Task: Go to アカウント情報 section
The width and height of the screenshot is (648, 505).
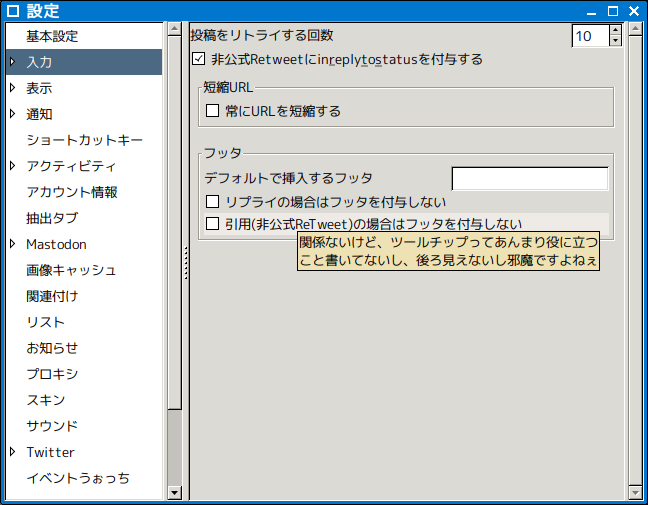Action: tap(72, 192)
